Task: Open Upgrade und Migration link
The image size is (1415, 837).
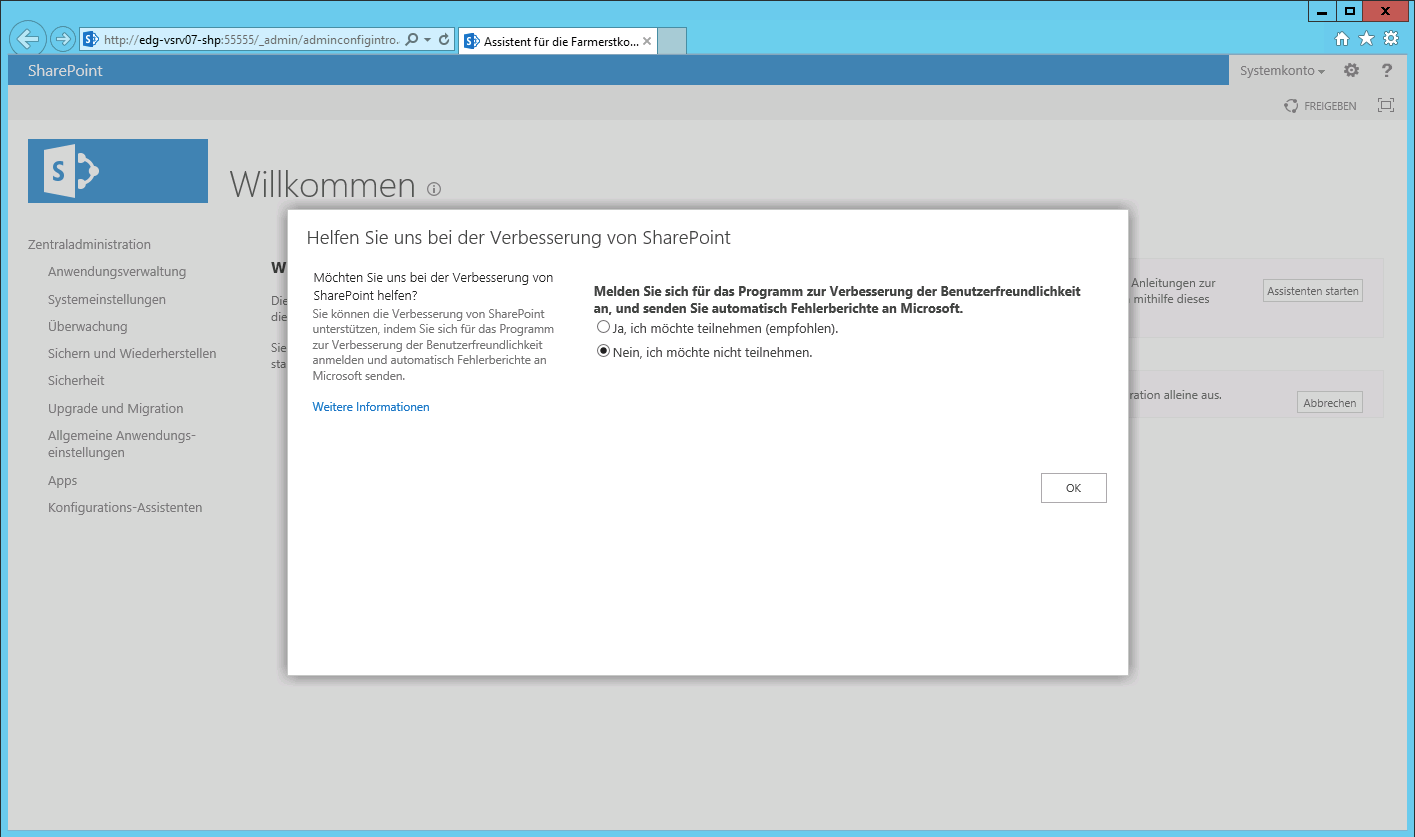Action: [116, 408]
